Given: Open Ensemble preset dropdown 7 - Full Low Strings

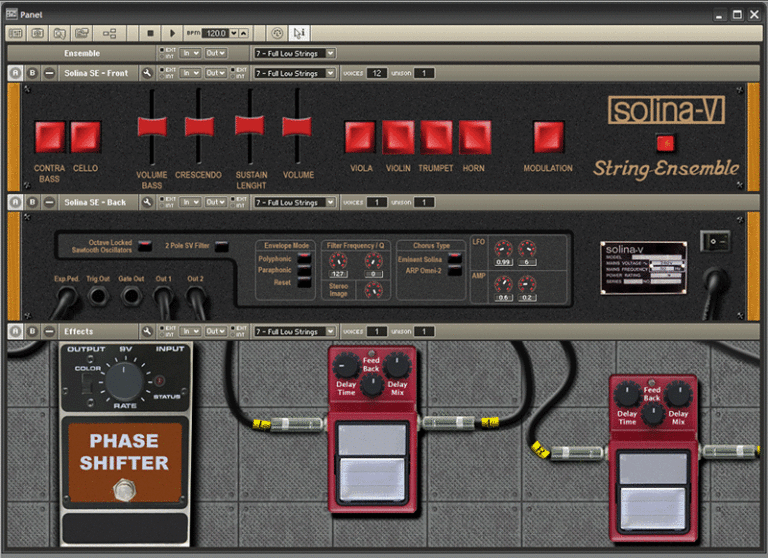Looking at the screenshot, I should tap(294, 53).
